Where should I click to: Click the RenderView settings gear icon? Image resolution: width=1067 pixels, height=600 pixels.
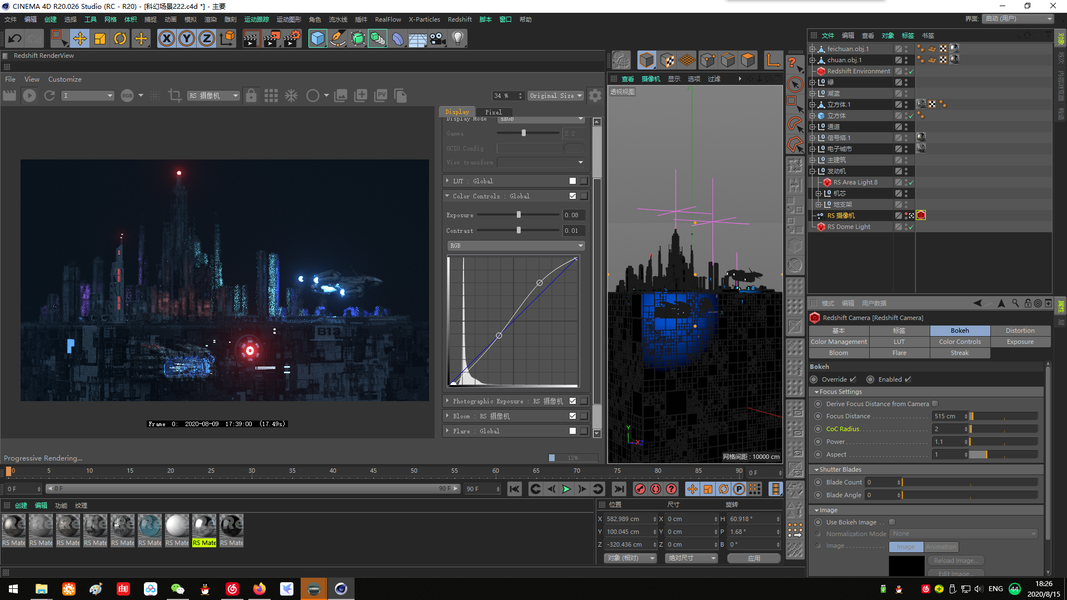(x=595, y=96)
